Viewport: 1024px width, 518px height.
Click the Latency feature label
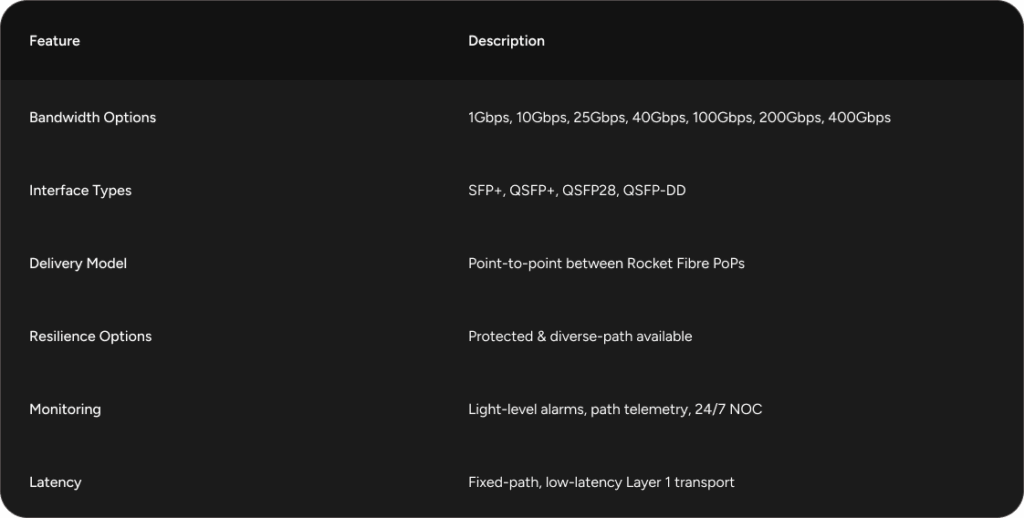click(55, 482)
